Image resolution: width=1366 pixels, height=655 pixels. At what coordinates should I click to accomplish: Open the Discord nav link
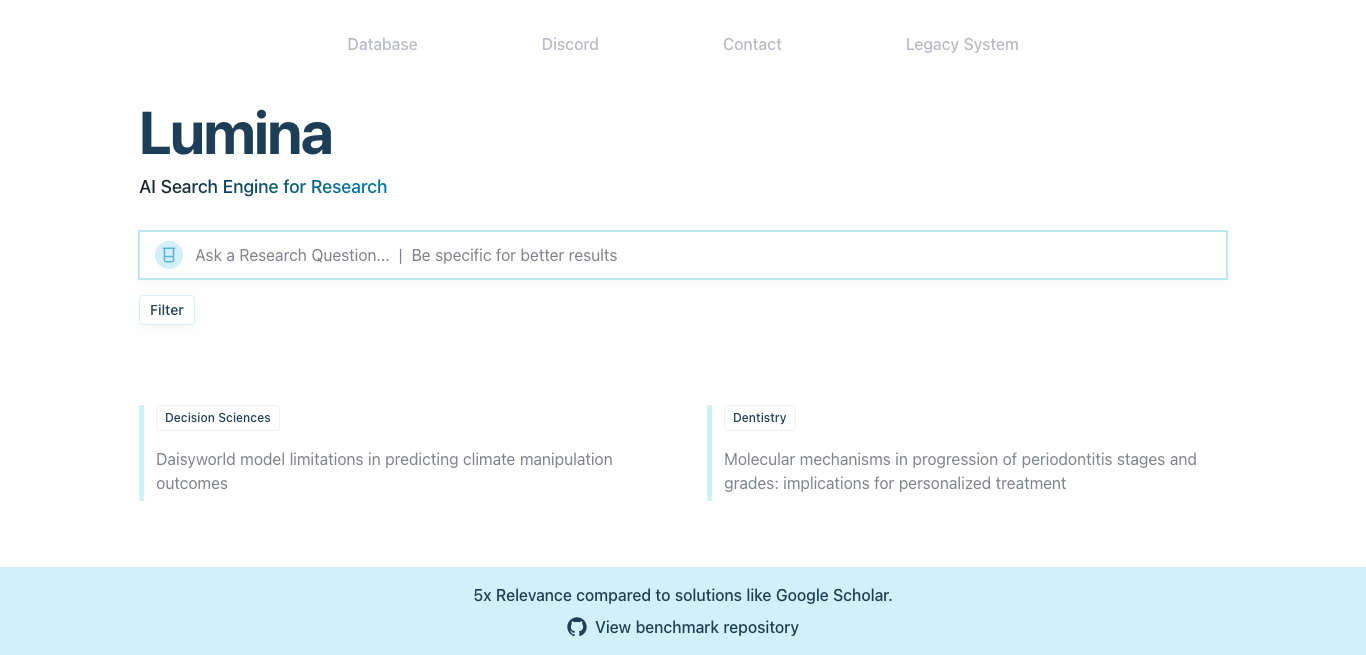click(x=570, y=44)
